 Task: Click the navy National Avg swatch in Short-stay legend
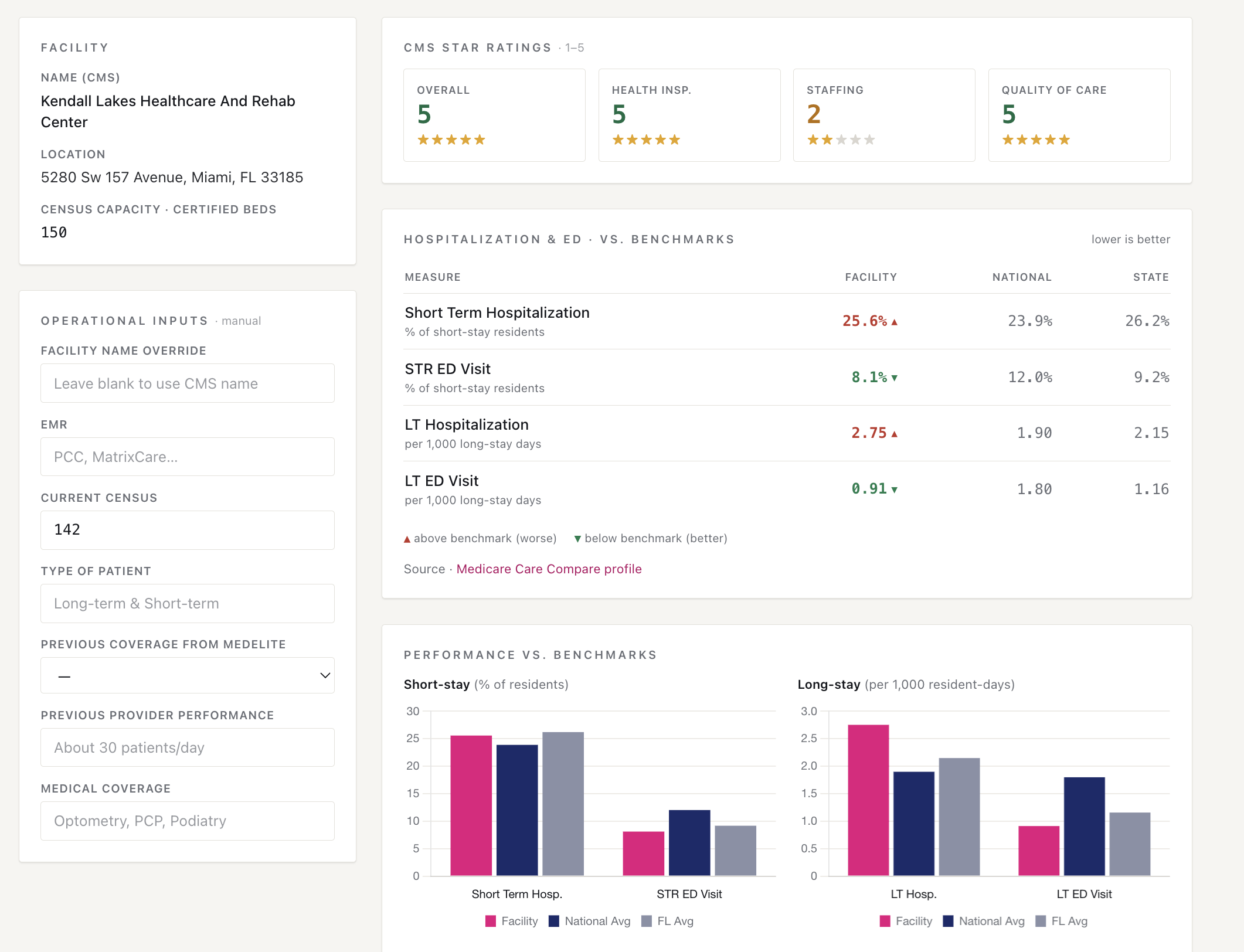(554, 922)
